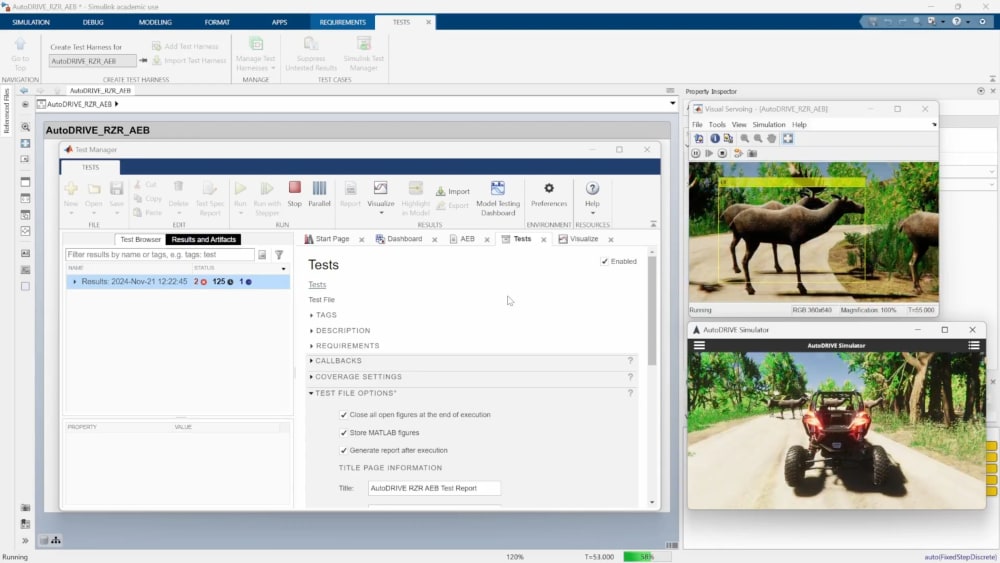This screenshot has height=563, width=1000.
Task: Open Create Test Harness for model field
Action: 92,61
